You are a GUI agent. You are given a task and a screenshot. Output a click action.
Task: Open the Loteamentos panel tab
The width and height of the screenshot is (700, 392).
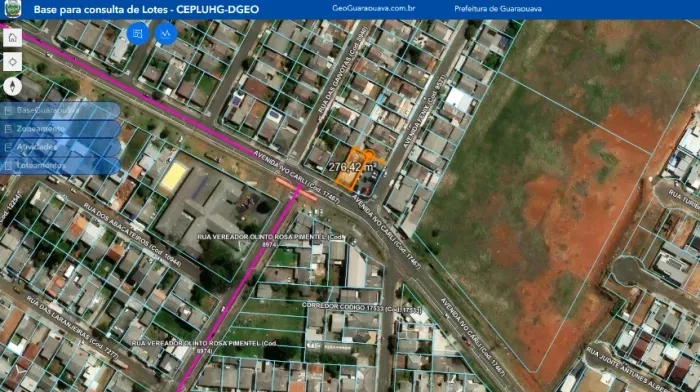click(x=60, y=165)
